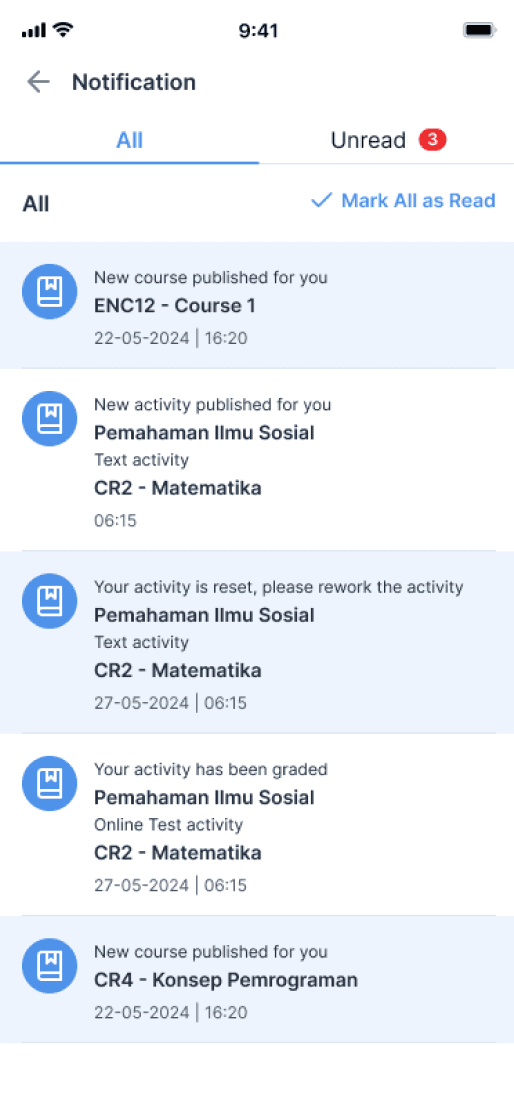Click book icon beside ENC12 - Course 1
The height and width of the screenshot is (1120, 514).
click(49, 291)
